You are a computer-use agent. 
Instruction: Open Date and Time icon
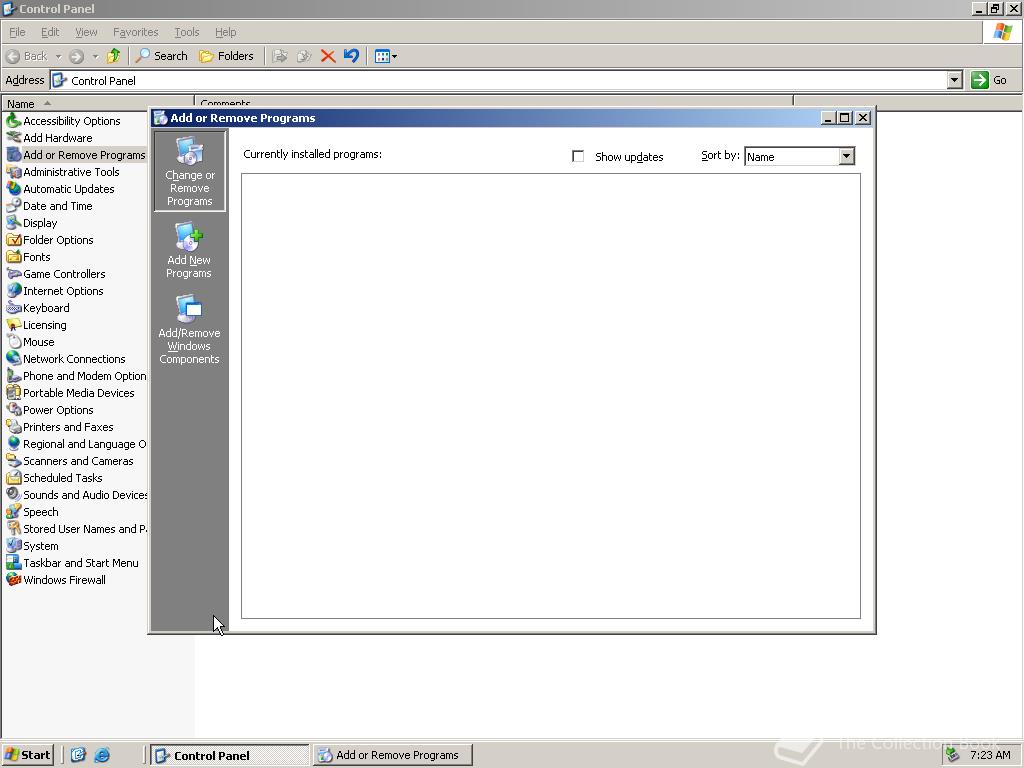point(14,206)
